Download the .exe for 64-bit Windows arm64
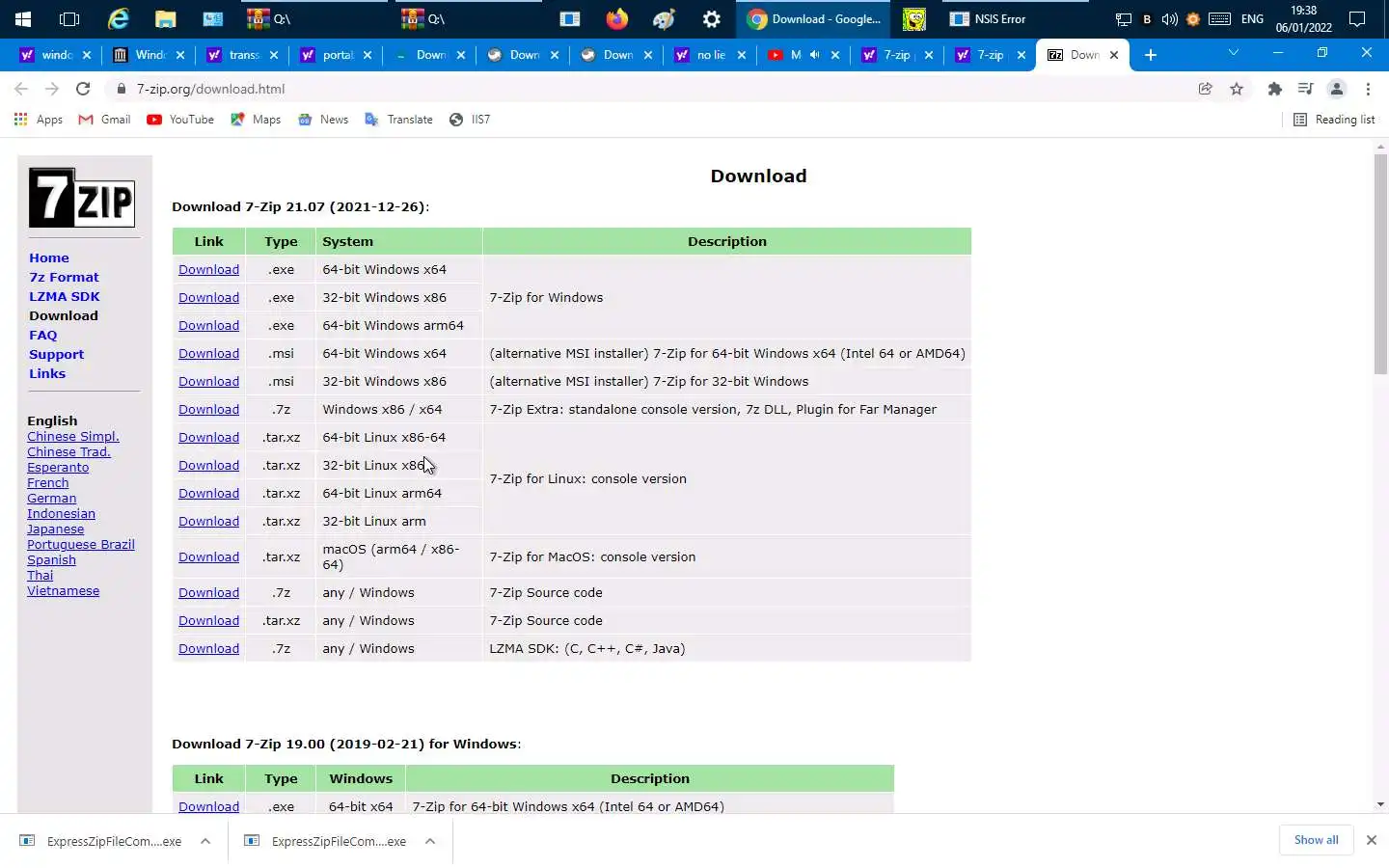The height and width of the screenshot is (868, 1389). [208, 325]
